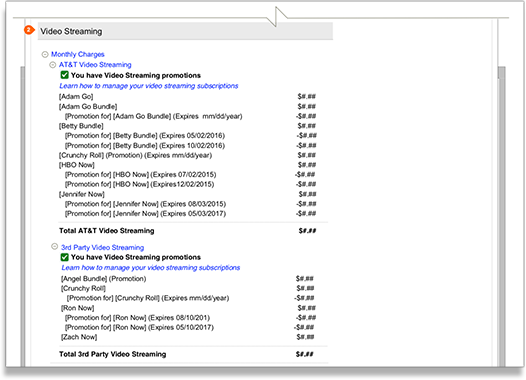Open manage subscriptions link under 3rd Party Video Streaming
This screenshot has height=380, width=526.
pos(151,268)
